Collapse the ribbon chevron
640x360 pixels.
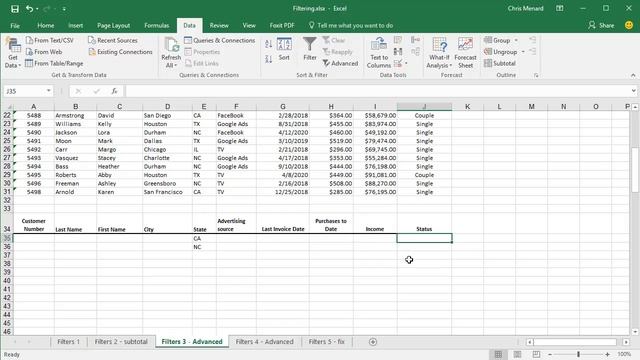pos(633,75)
